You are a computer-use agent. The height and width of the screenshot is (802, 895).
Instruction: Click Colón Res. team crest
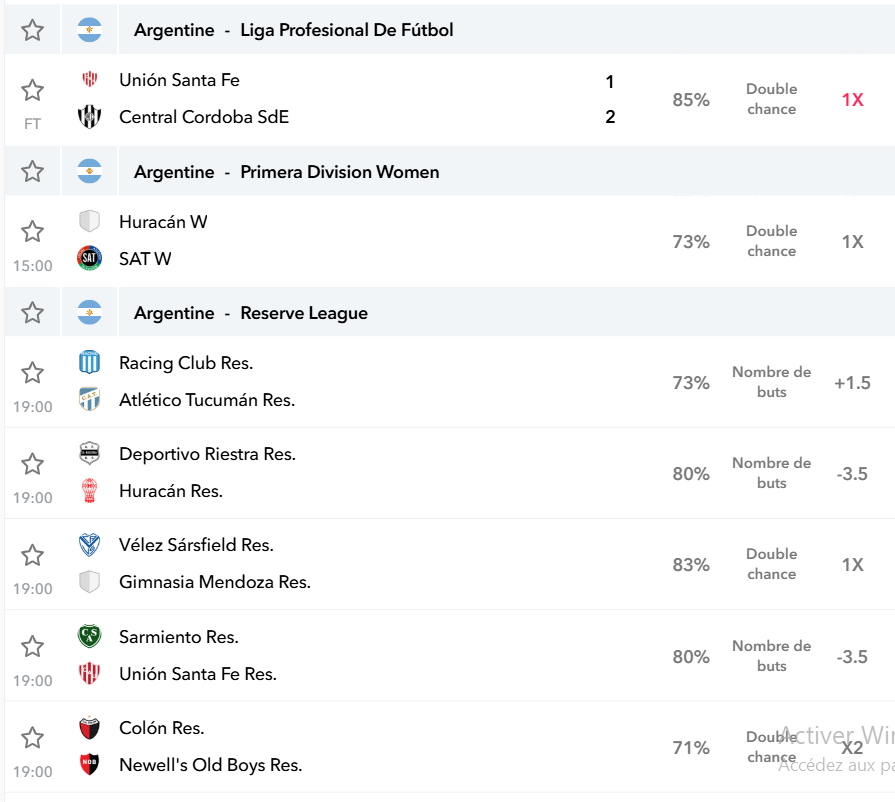[x=90, y=728]
